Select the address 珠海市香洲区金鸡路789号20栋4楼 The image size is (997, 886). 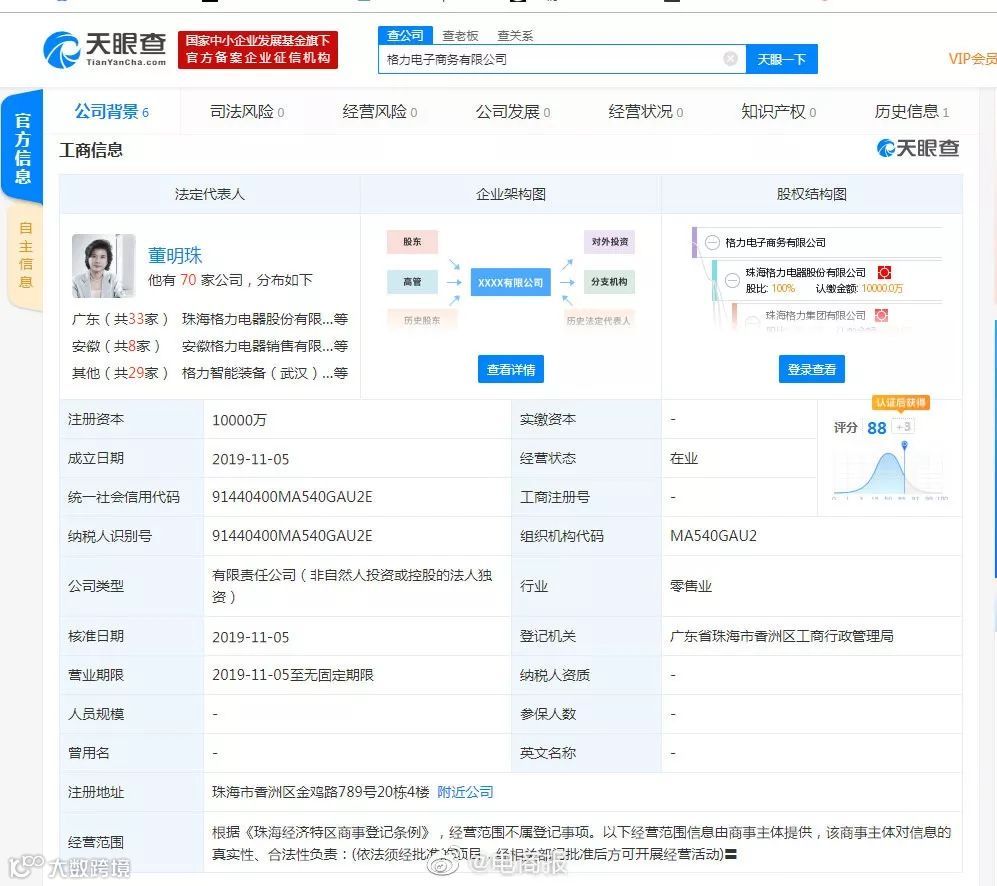[x=320, y=792]
